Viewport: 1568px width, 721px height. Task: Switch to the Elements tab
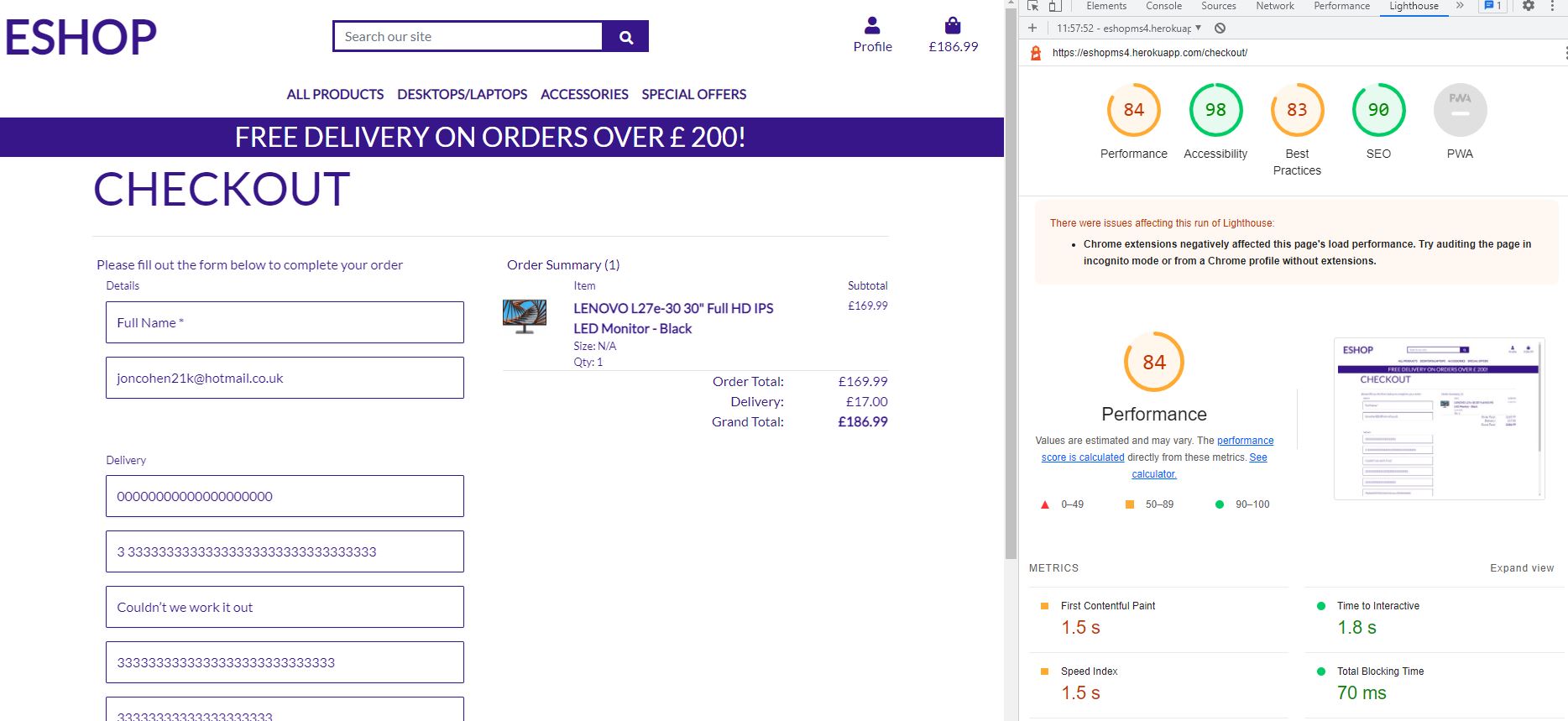[x=1106, y=6]
